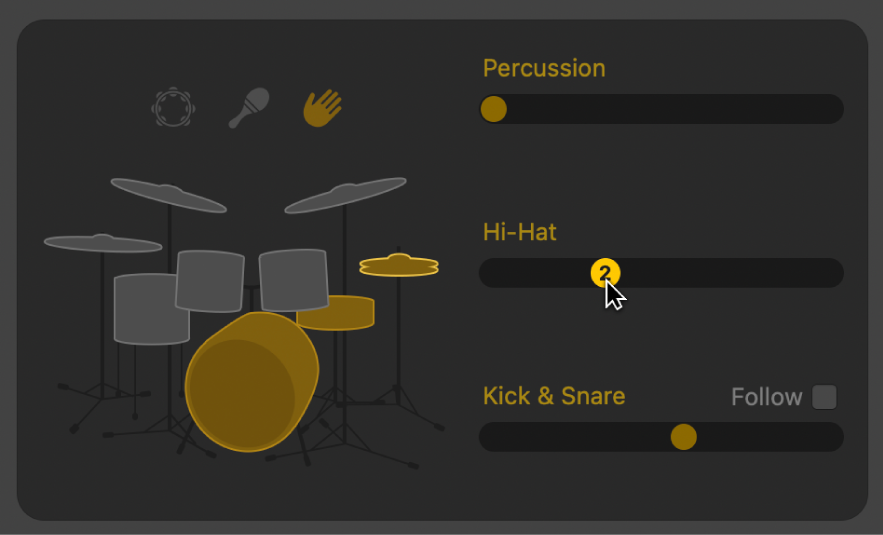Toggle the hi-hat cymbals on the kit
This screenshot has height=535, width=883.
(399, 266)
